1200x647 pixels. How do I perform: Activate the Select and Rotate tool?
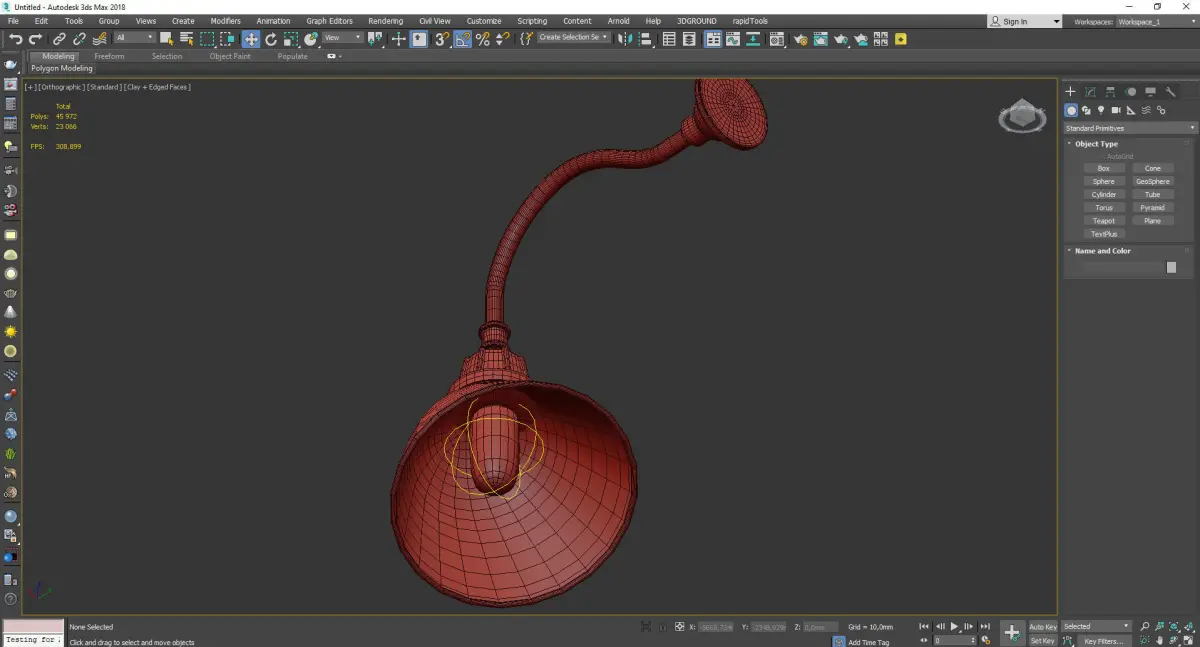271,39
